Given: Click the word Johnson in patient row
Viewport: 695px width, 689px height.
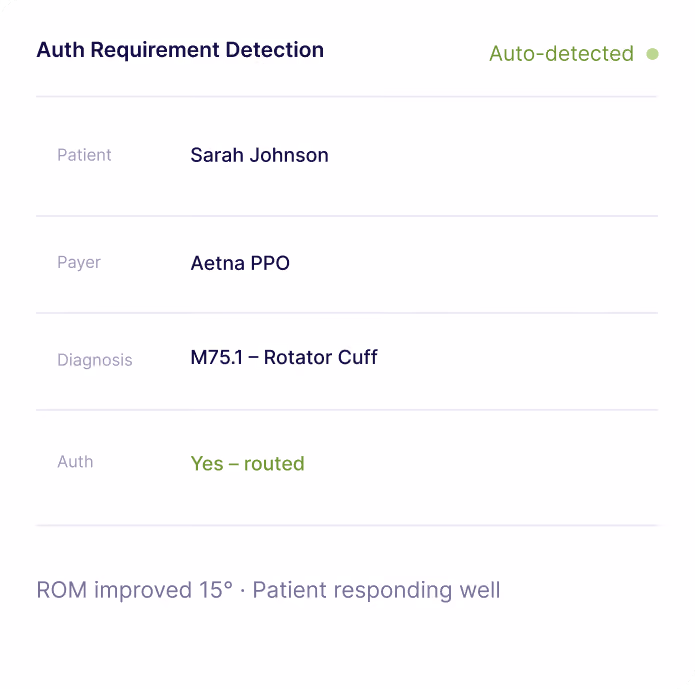Looking at the screenshot, I should 289,155.
